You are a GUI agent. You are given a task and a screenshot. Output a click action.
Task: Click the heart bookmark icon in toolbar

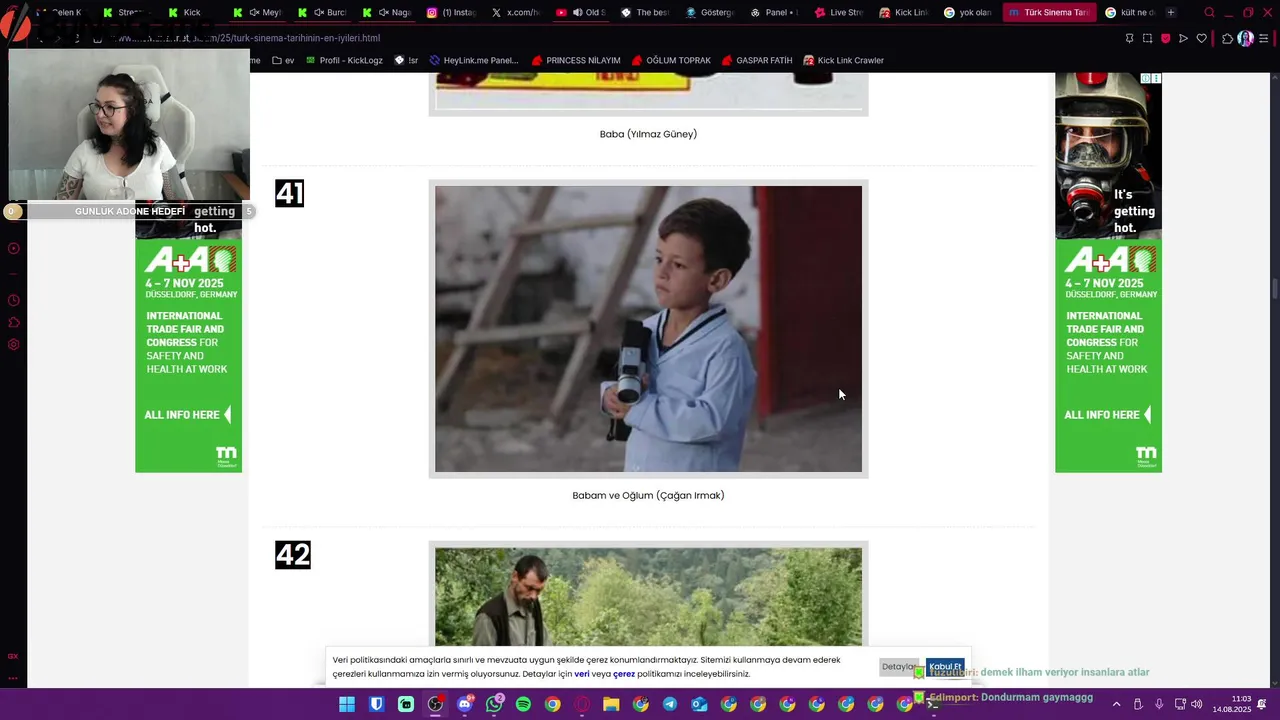click(1201, 38)
